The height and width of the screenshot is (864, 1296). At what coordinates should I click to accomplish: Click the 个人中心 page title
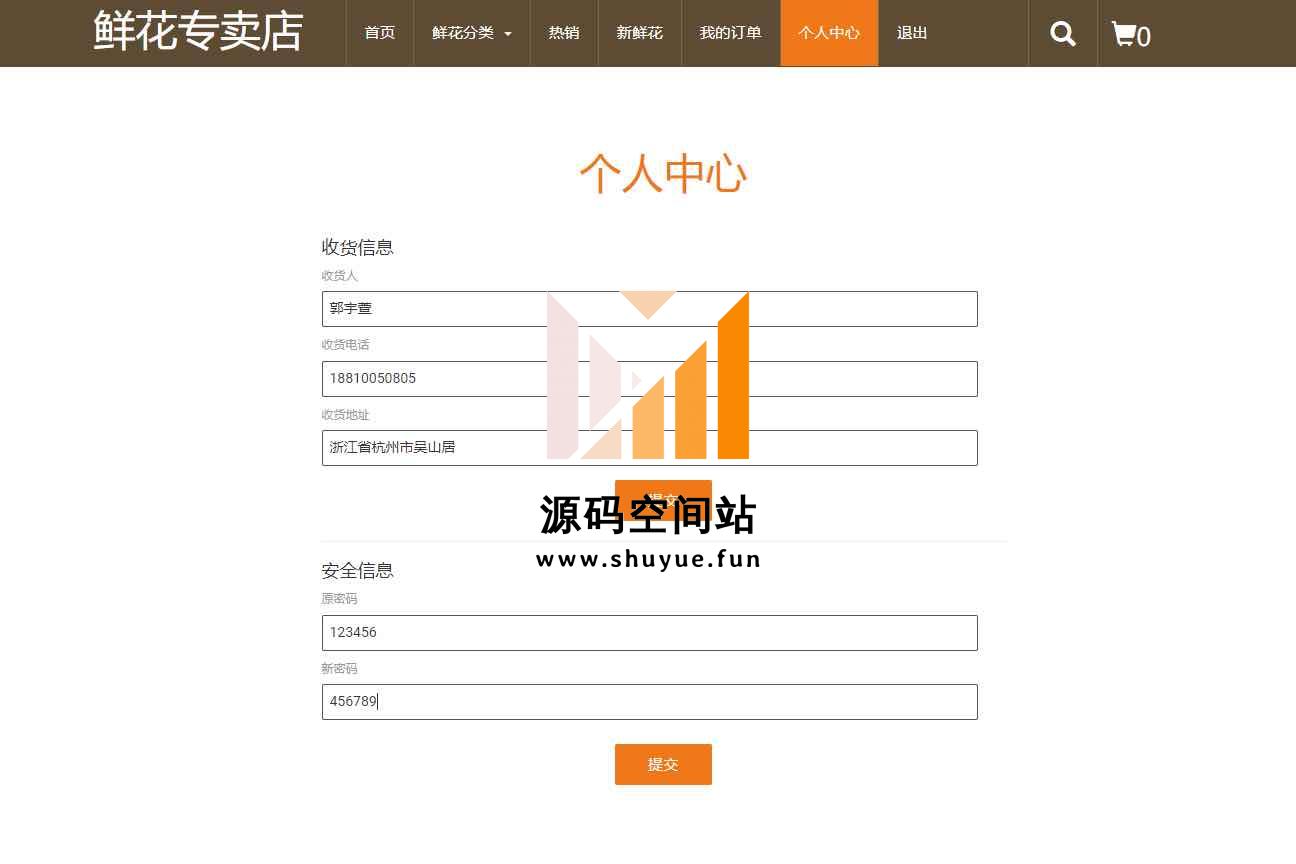(x=663, y=173)
